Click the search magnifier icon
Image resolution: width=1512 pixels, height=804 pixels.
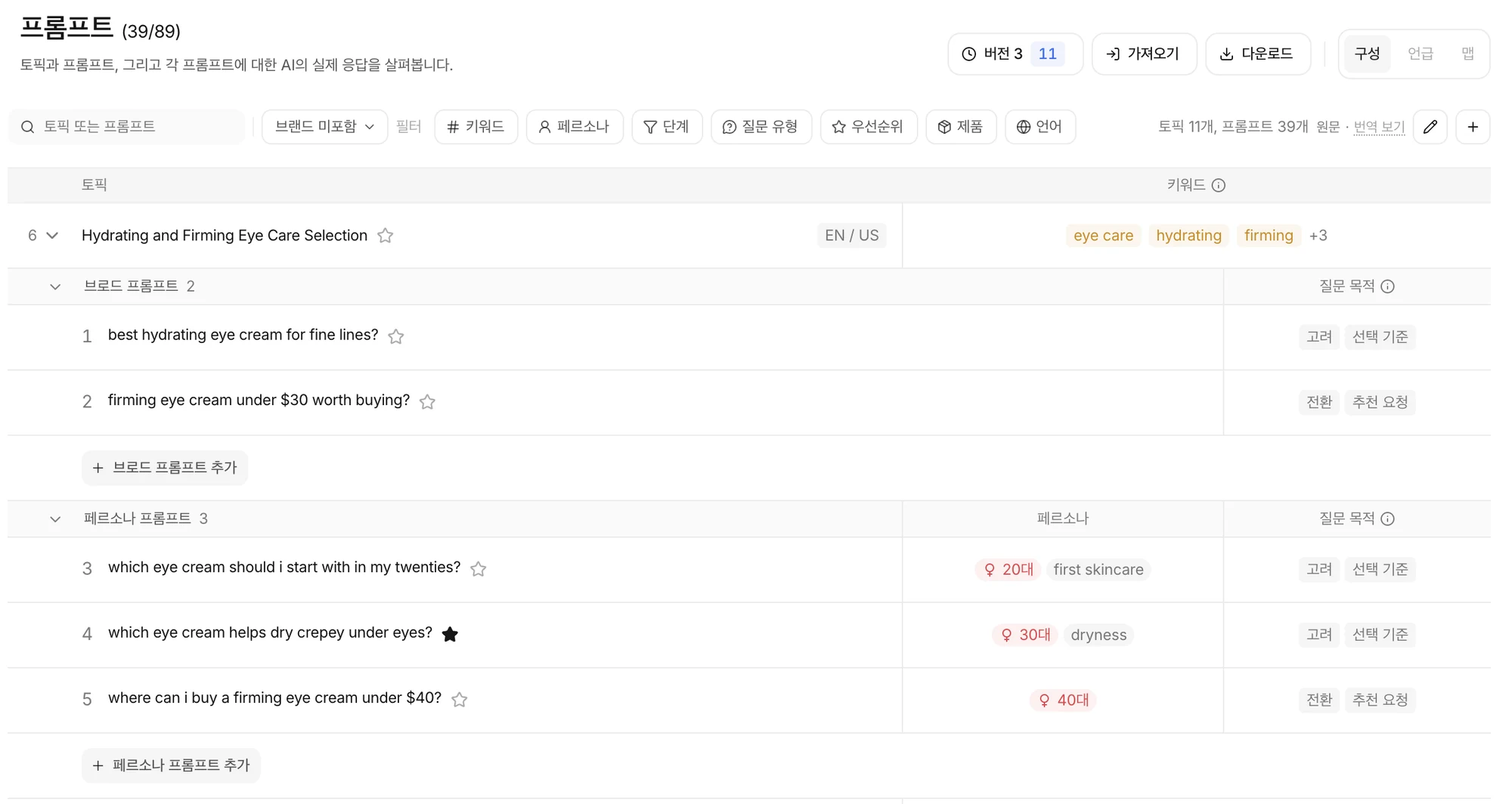[x=28, y=127]
